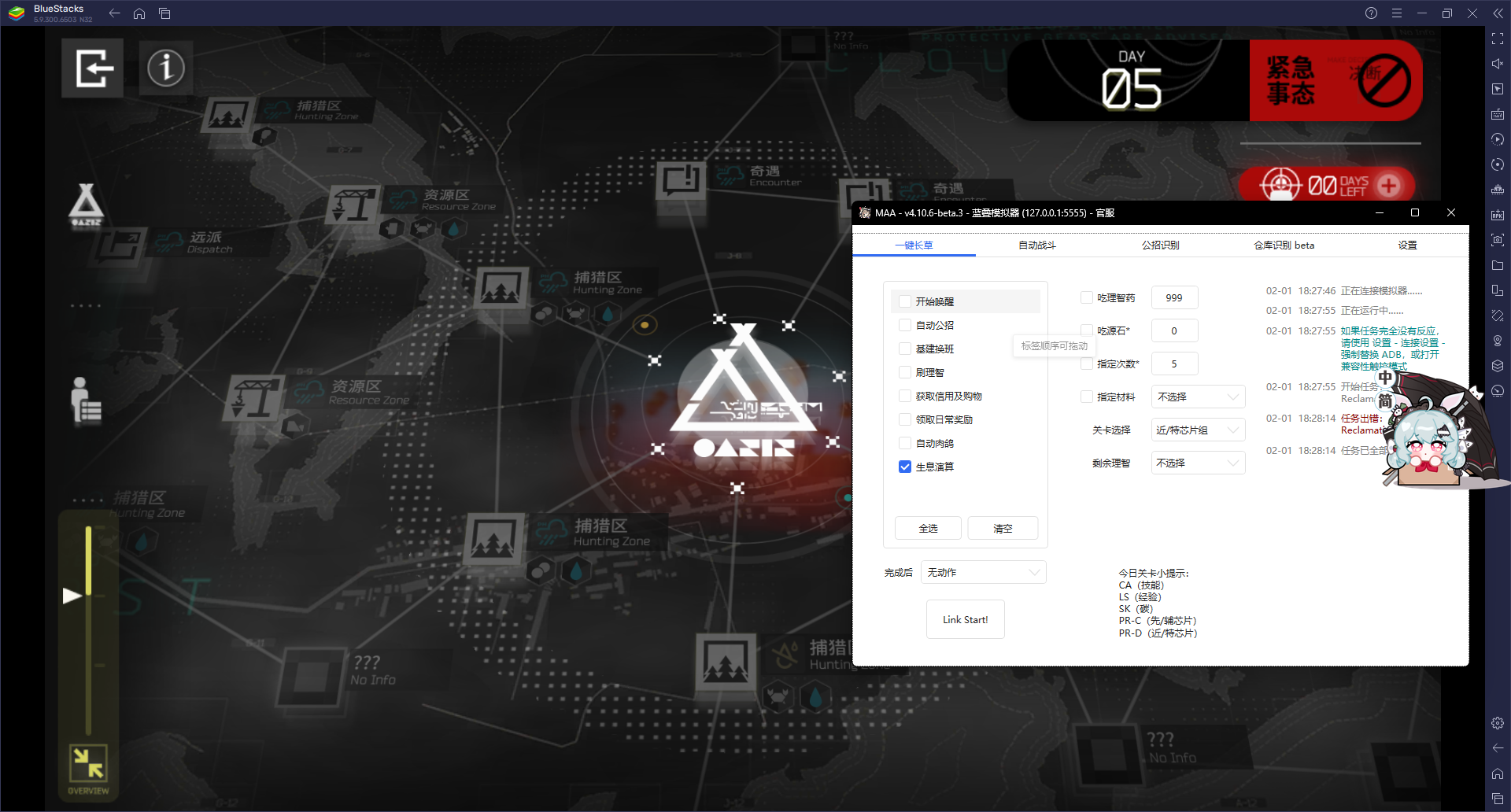Enable the 指定材料 checkbox
The image size is (1511, 812).
1087,397
